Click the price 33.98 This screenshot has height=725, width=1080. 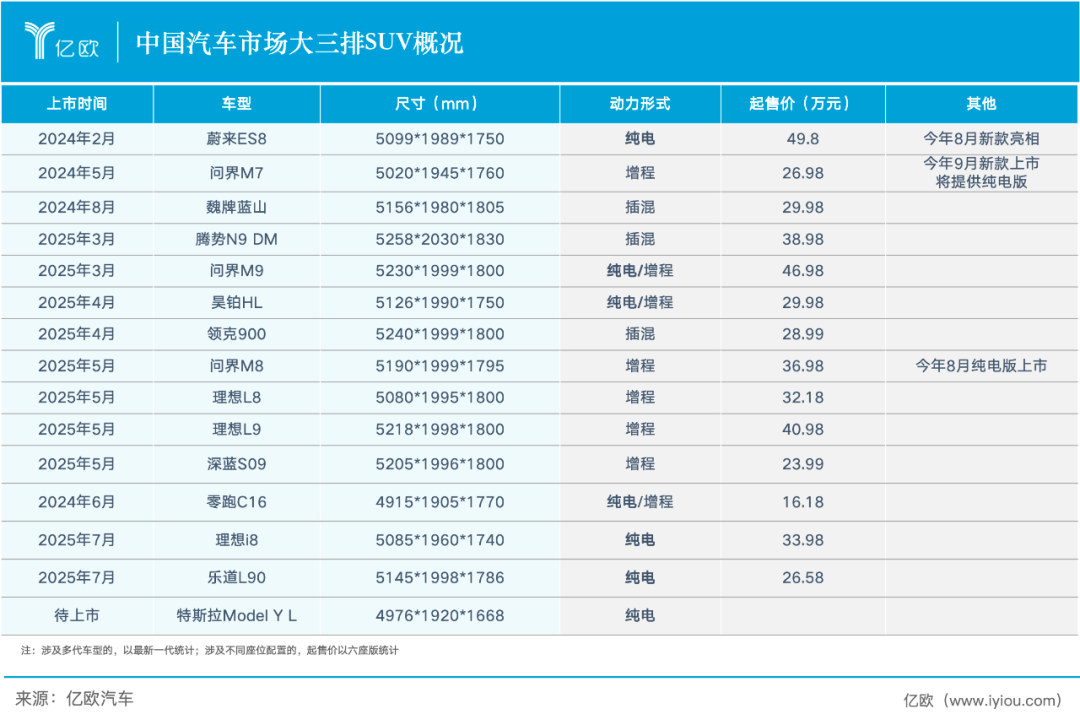[x=802, y=540]
